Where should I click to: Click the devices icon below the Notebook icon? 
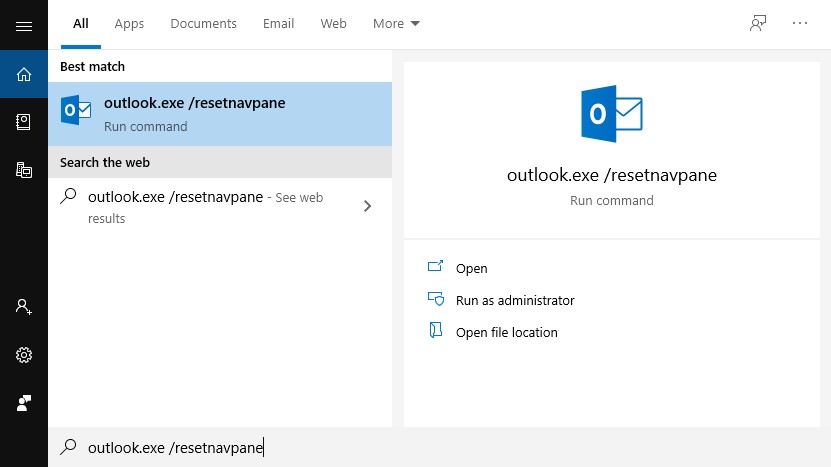[24, 170]
